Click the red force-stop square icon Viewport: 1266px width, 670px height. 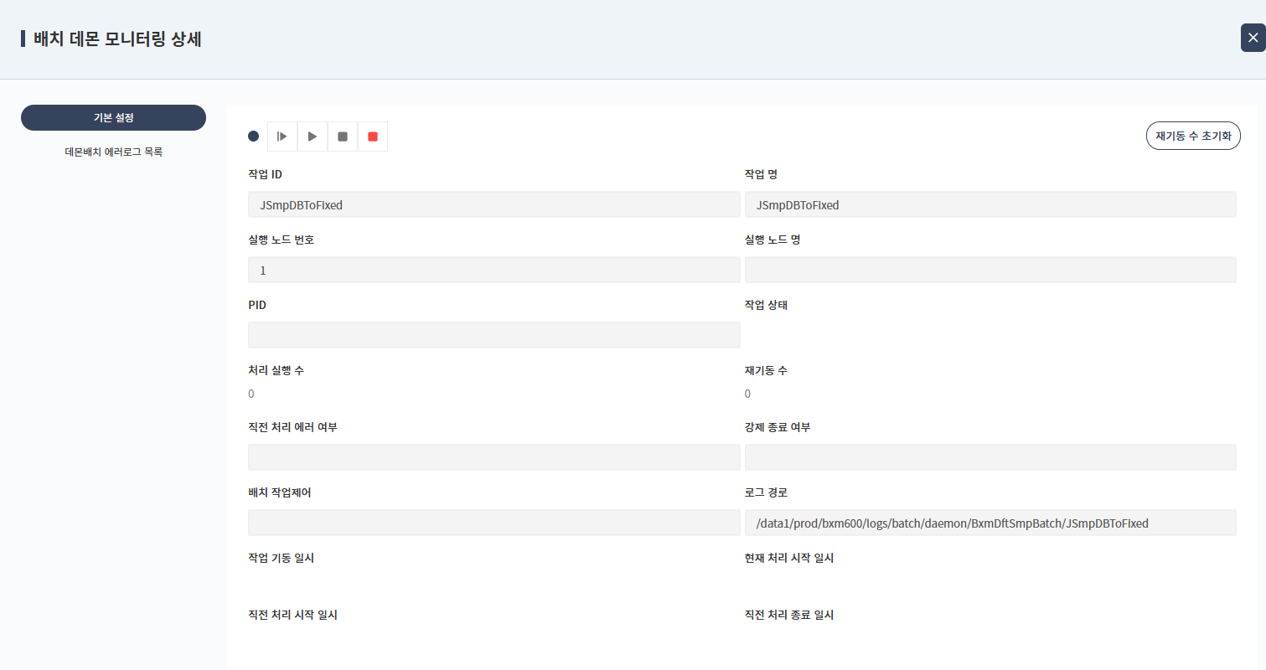point(373,136)
